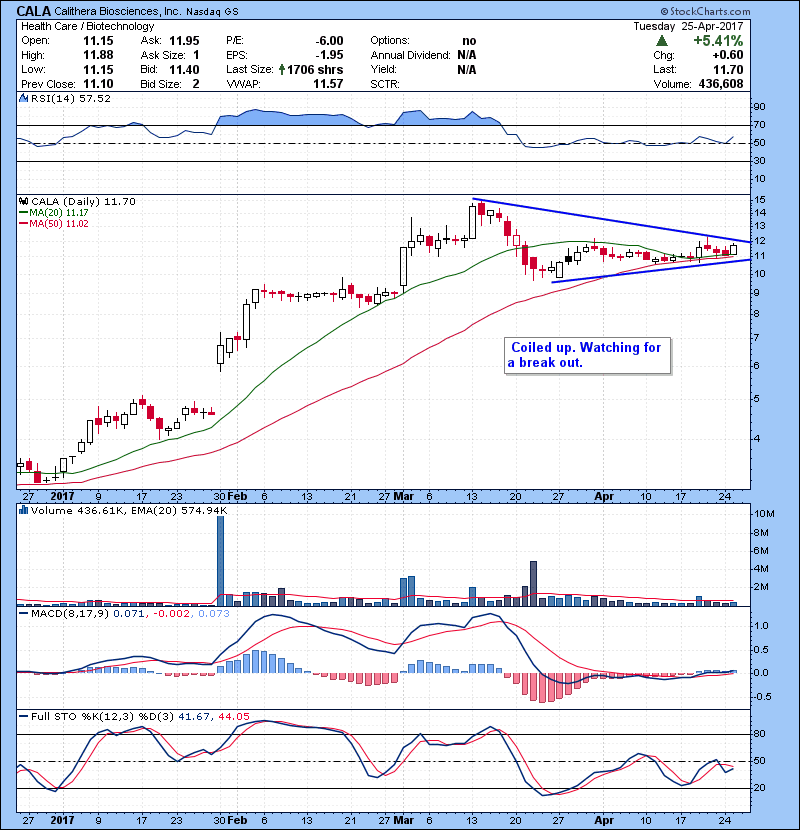Click the MA(20) 11.17 legend text
800x830 pixels.
pos(59,213)
